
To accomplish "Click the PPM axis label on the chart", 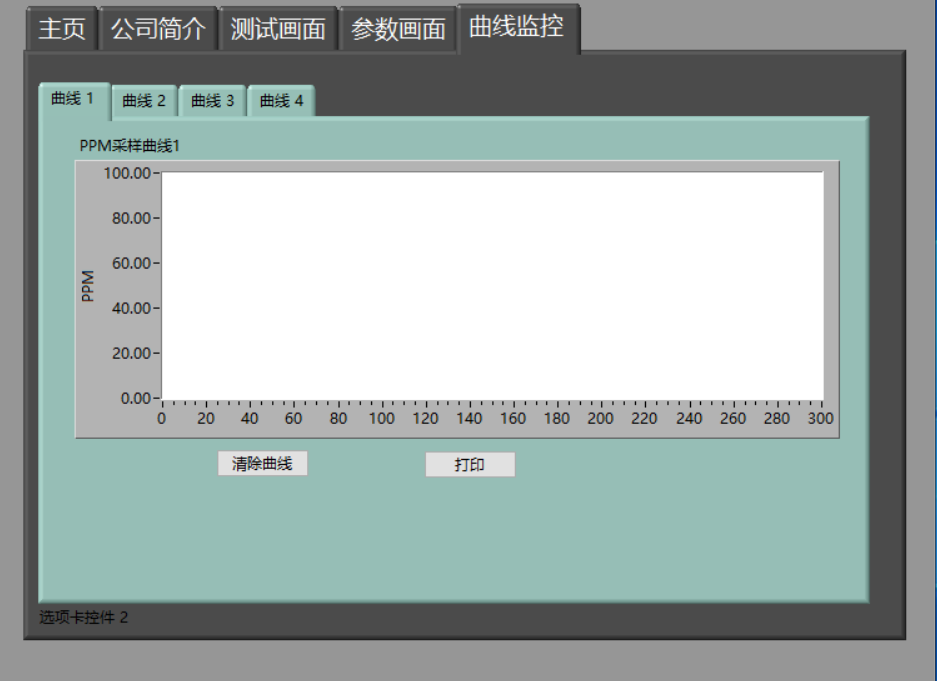I will (90, 283).
